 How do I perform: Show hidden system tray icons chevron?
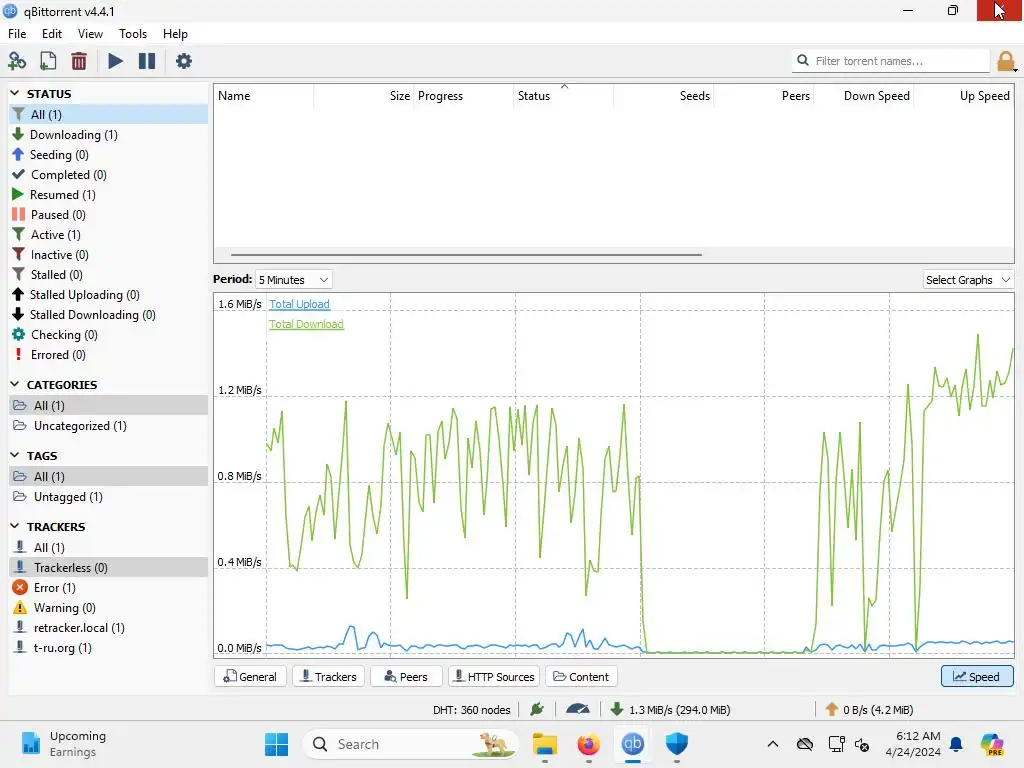point(773,744)
